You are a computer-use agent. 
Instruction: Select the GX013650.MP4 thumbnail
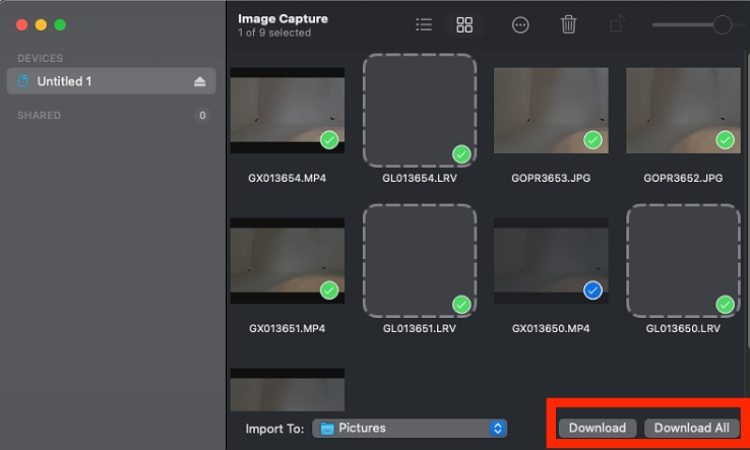(551, 261)
